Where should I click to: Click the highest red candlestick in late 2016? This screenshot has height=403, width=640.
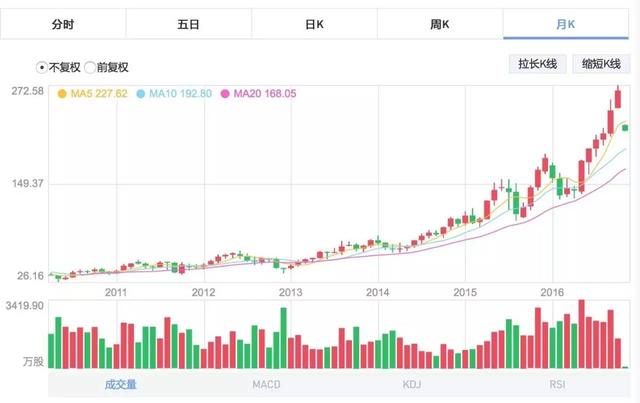618,99
